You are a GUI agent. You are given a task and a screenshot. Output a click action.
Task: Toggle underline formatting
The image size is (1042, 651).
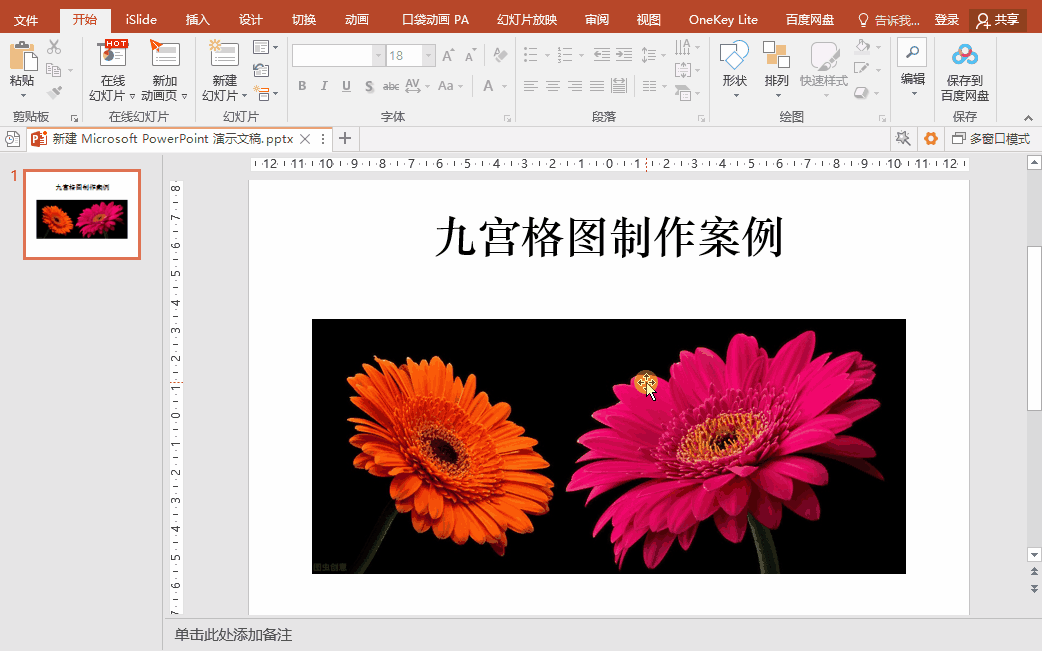344,86
